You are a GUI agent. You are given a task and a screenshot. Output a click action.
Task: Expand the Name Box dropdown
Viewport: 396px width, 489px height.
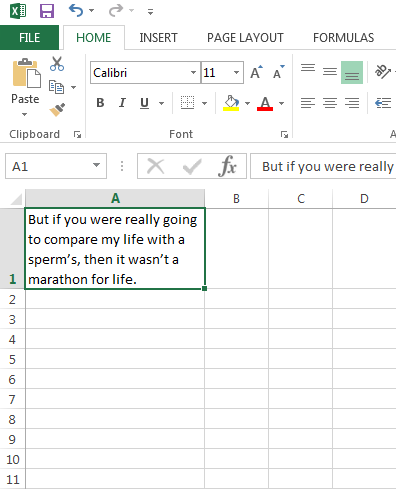tap(97, 165)
